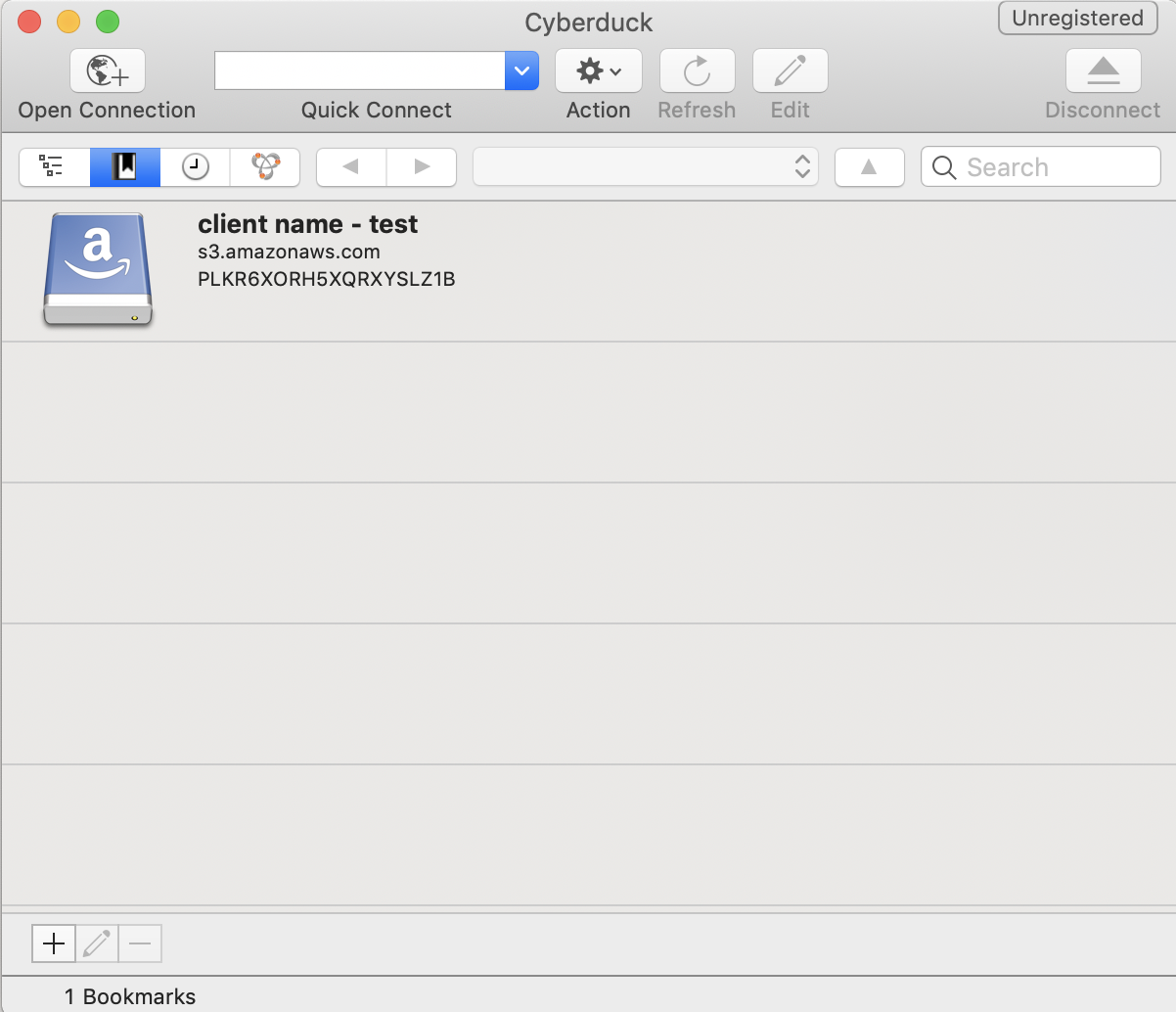Open the path selector popup
This screenshot has height=1012, width=1176.
tap(646, 167)
